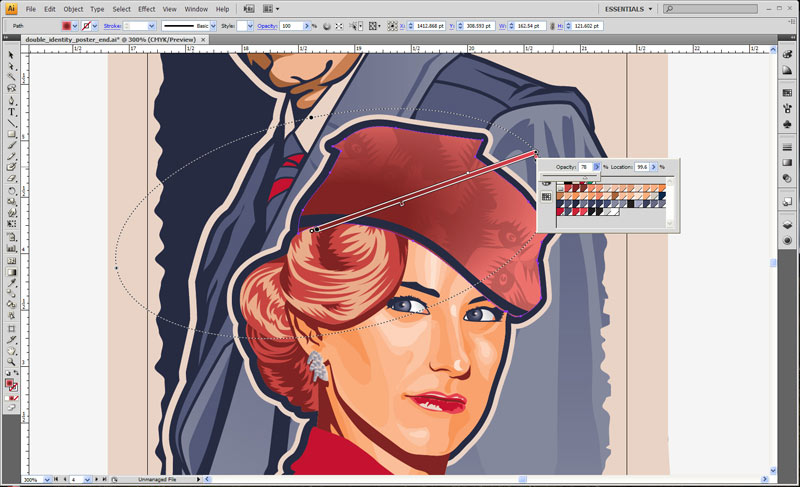Image resolution: width=800 pixels, height=487 pixels.
Task: Open the Effect menu
Action: click(x=146, y=9)
